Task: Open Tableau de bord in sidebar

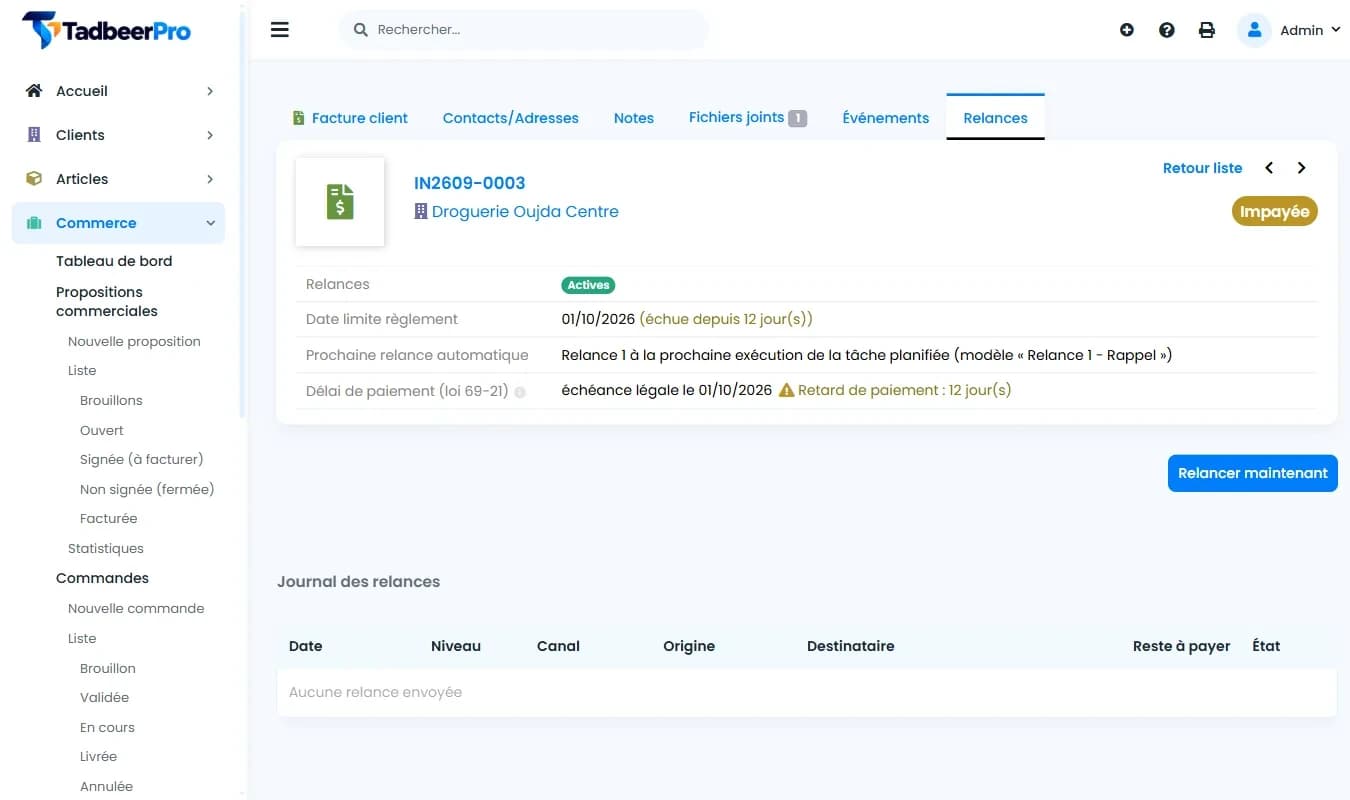Action: pyautogui.click(x=114, y=261)
